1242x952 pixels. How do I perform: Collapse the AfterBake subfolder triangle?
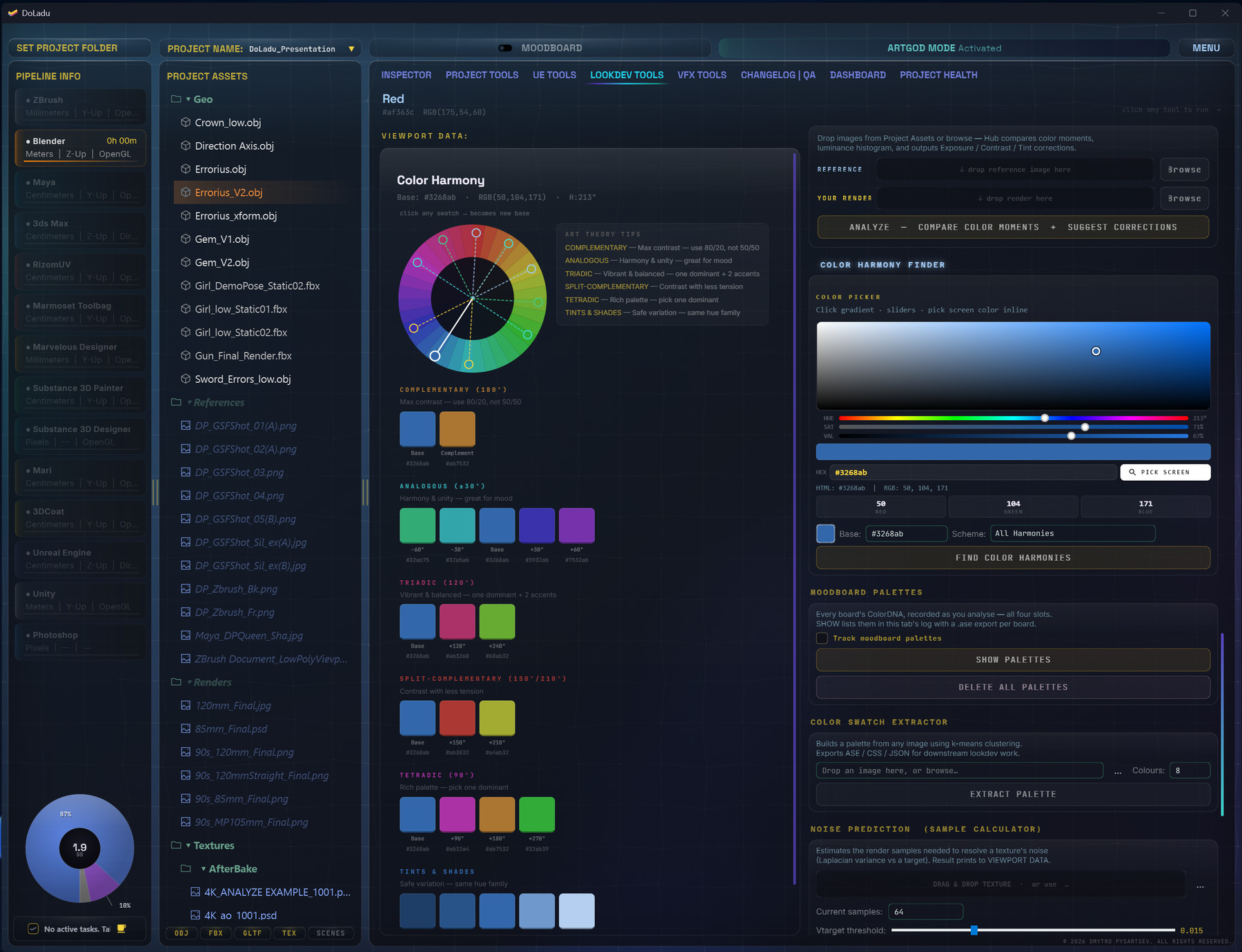[x=204, y=869]
